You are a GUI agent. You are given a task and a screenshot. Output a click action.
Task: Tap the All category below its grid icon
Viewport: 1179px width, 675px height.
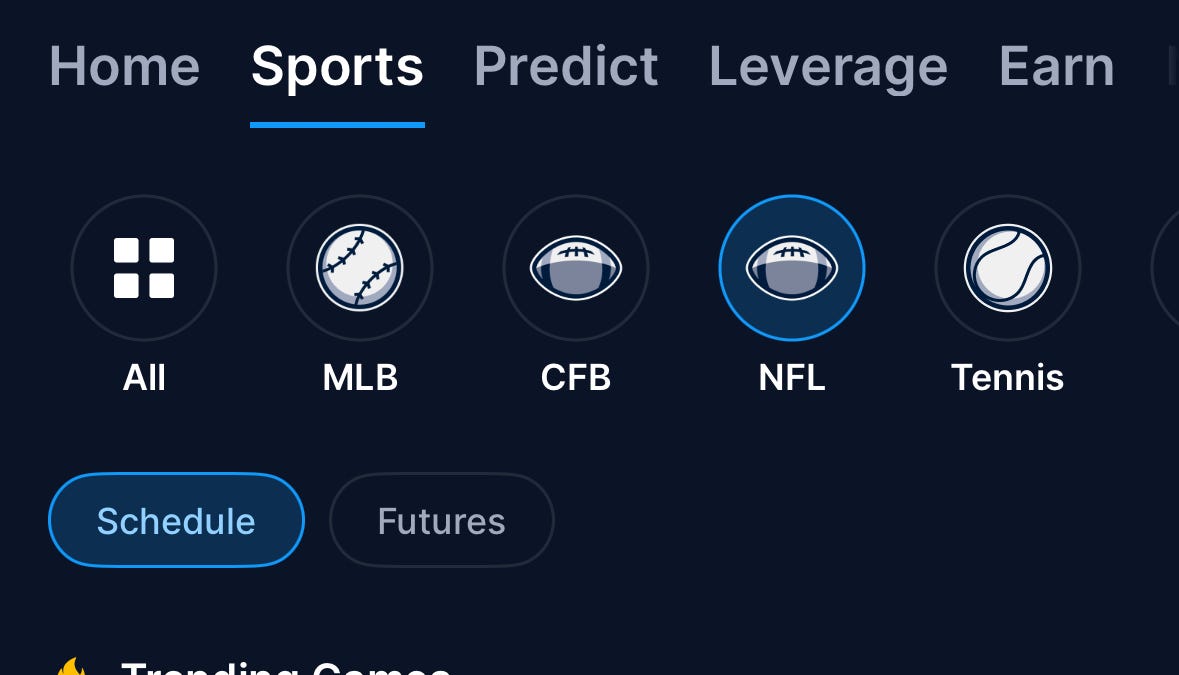[144, 377]
